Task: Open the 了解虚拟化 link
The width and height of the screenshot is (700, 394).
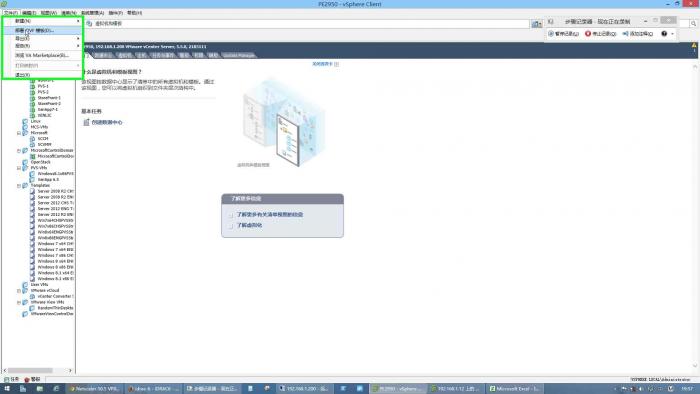Action: tap(249, 225)
